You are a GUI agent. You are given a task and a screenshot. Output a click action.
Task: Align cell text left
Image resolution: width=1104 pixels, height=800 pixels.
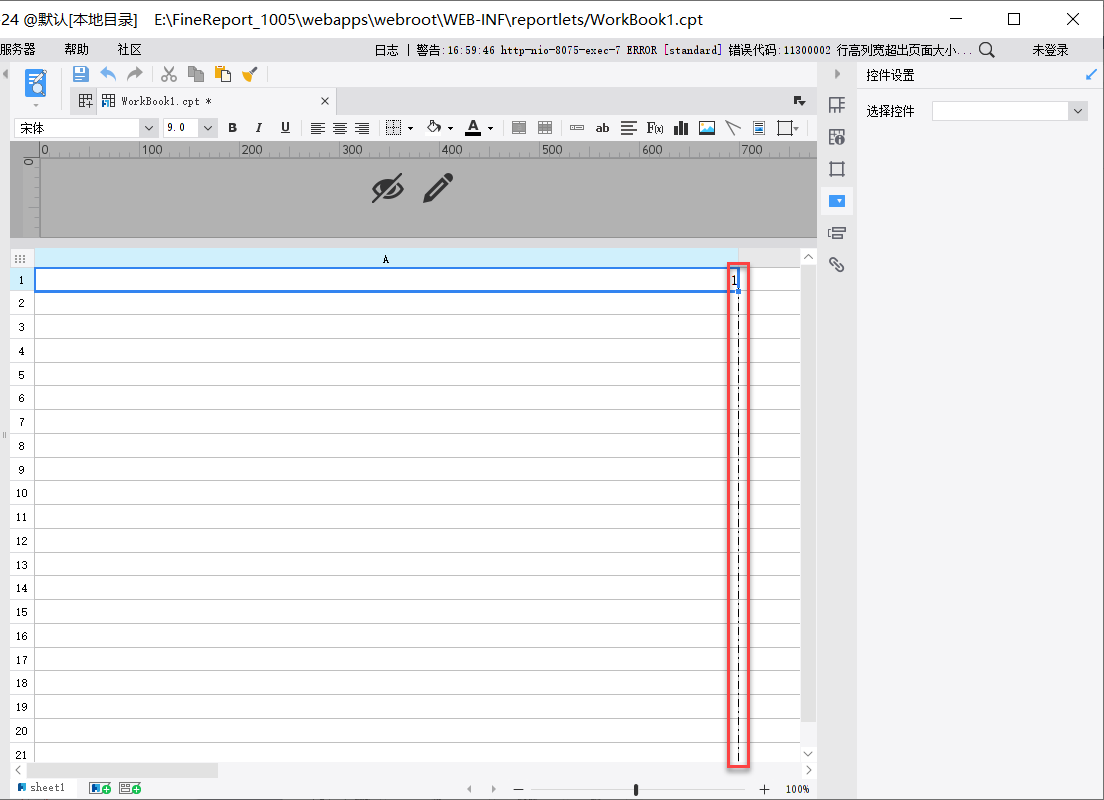pyautogui.click(x=318, y=128)
